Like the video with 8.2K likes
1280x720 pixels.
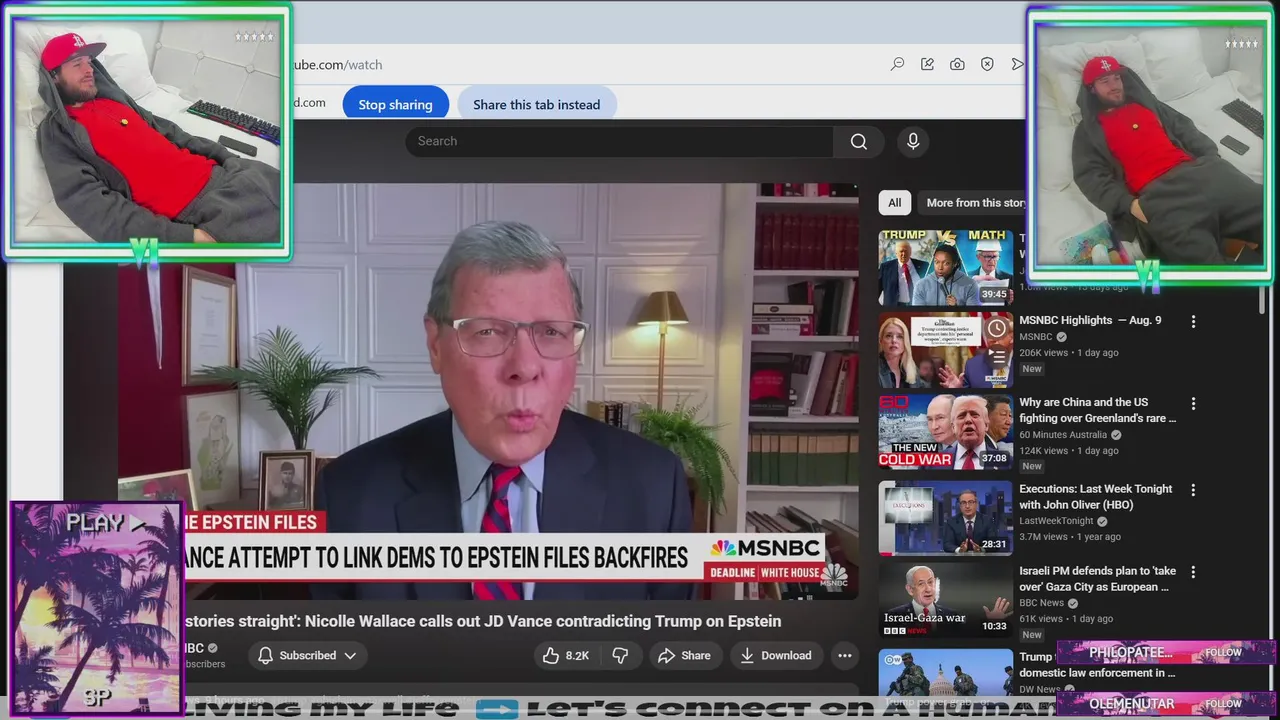[x=565, y=656]
